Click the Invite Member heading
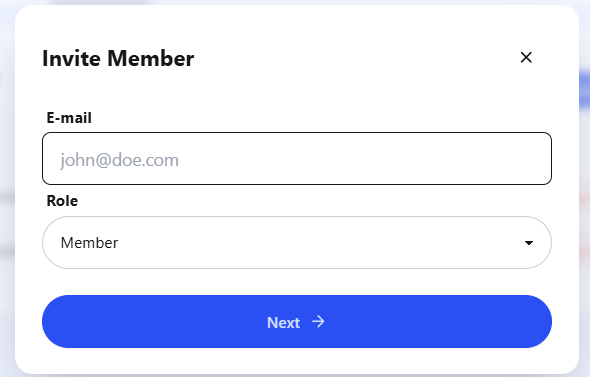 [x=118, y=58]
